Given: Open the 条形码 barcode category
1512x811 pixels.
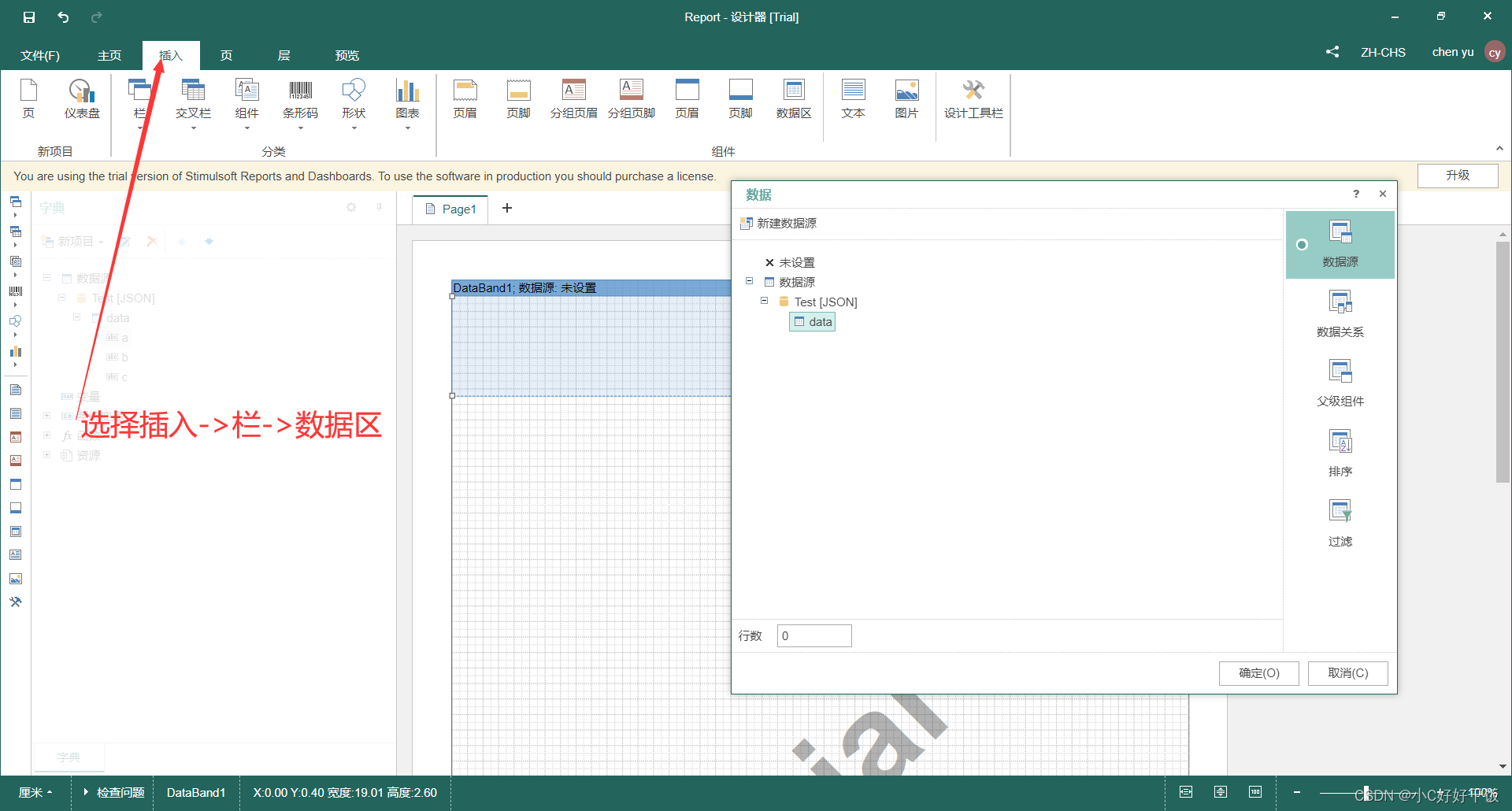Looking at the screenshot, I should 300,103.
